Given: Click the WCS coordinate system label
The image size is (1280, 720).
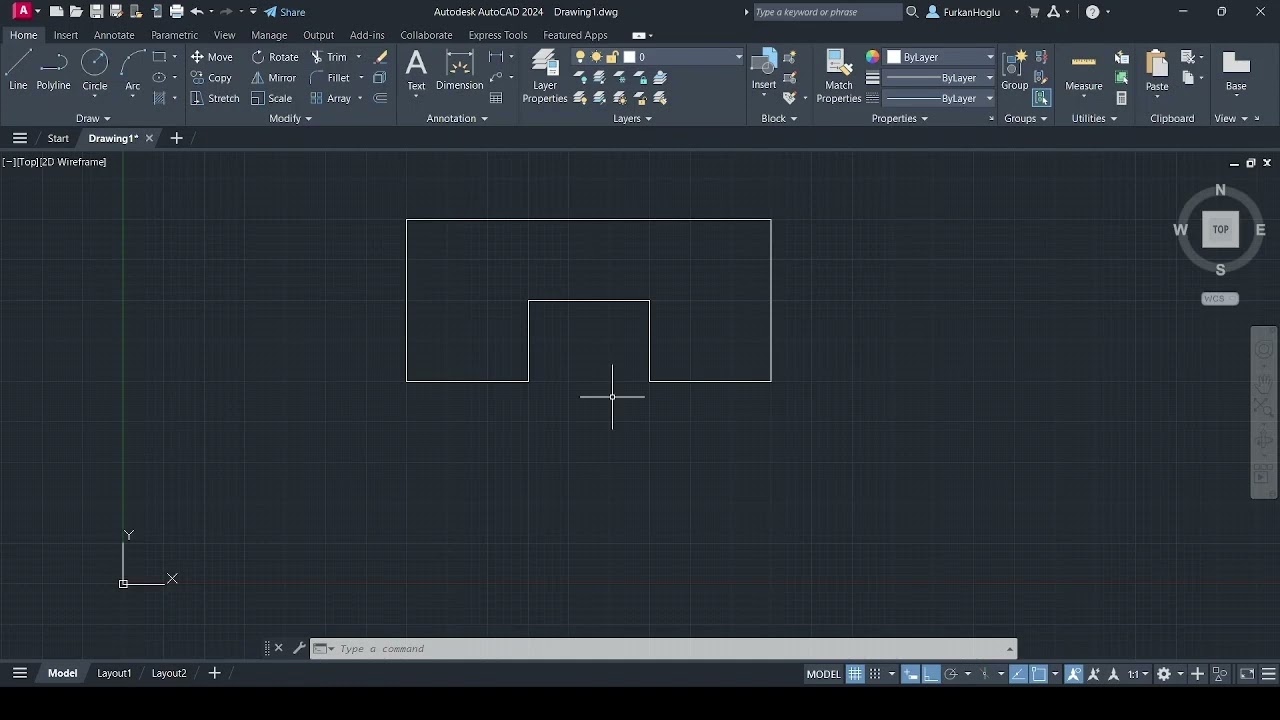Looking at the screenshot, I should pos(1220,298).
